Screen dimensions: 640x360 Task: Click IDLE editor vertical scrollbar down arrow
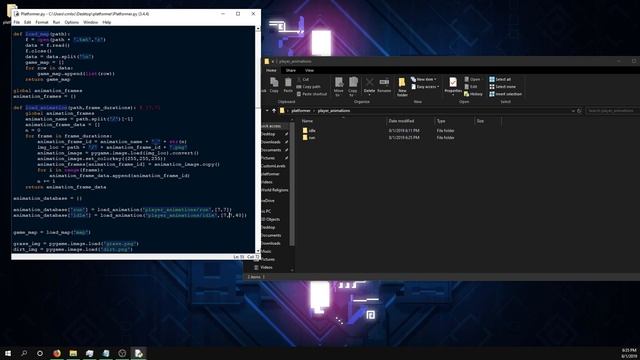(x=258, y=251)
